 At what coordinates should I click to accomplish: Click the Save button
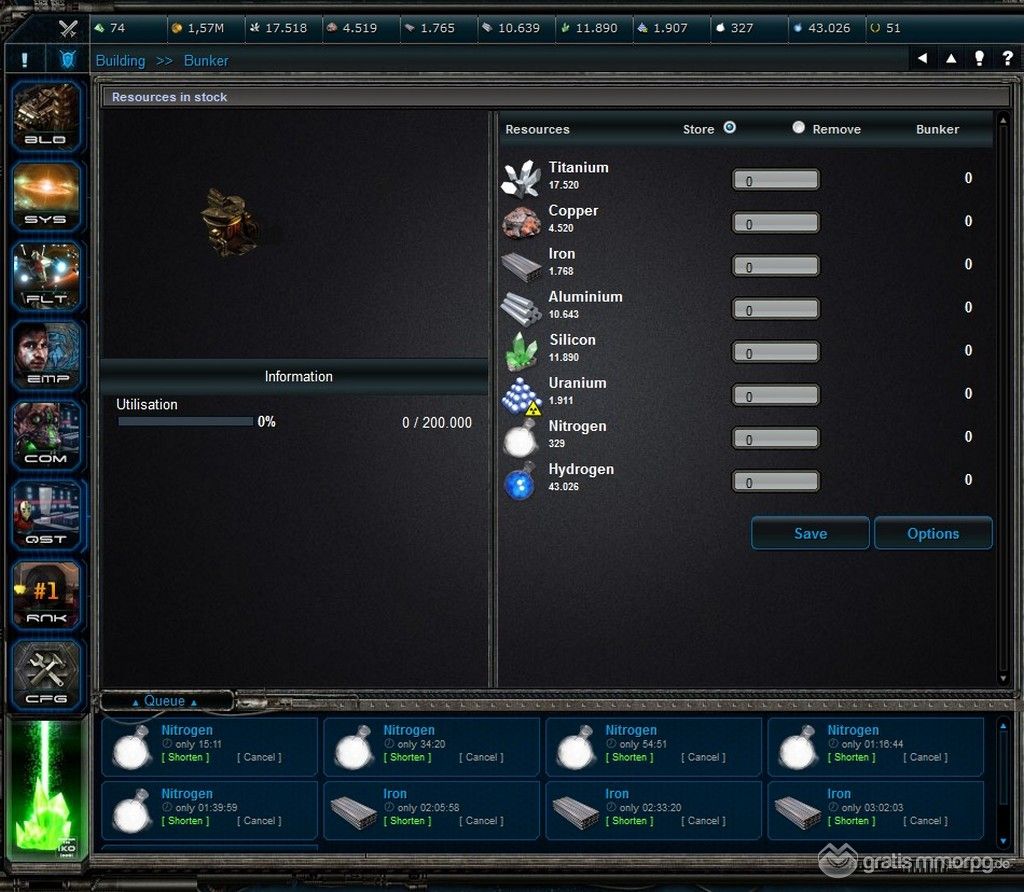[810, 534]
